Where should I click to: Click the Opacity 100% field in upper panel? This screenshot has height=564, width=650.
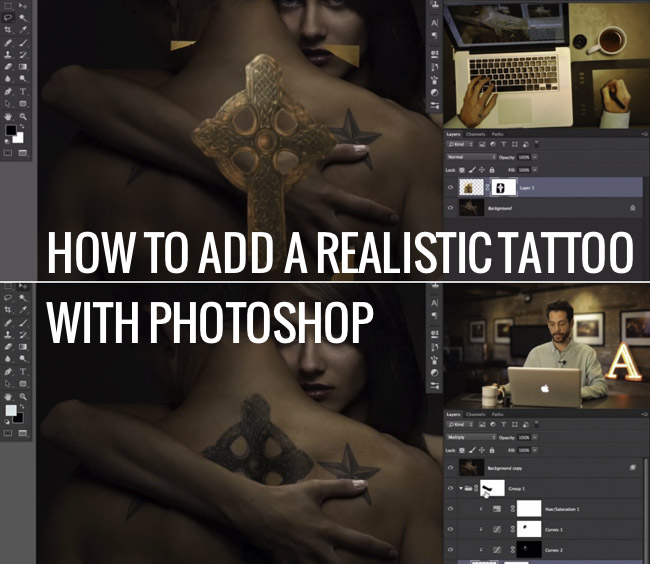tap(524, 157)
